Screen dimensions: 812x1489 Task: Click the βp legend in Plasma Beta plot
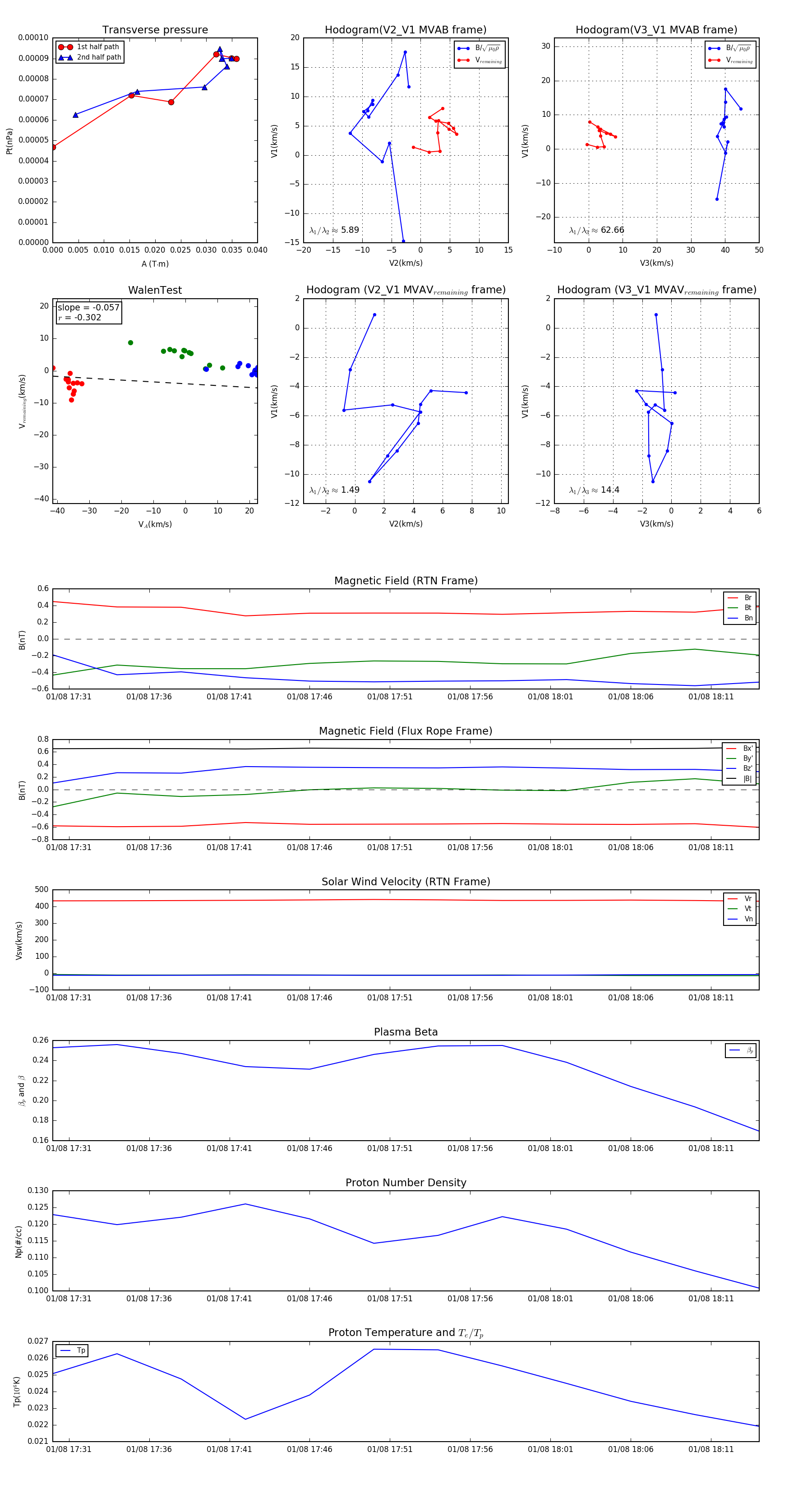click(x=740, y=1050)
